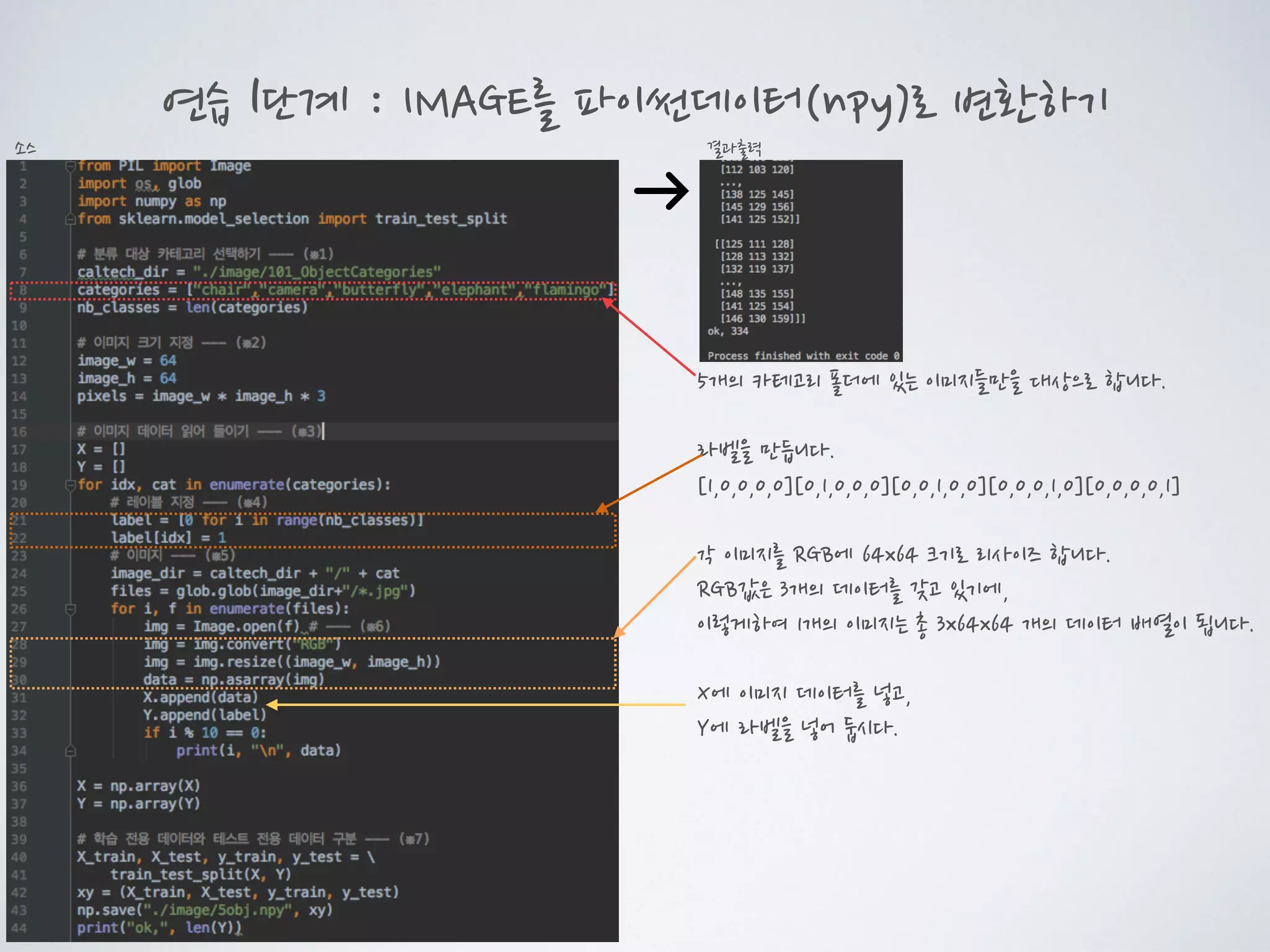This screenshot has width=1270, height=952.
Task: Click the 'pixels = image_w * image_h * 3' line
Action: coord(202,397)
